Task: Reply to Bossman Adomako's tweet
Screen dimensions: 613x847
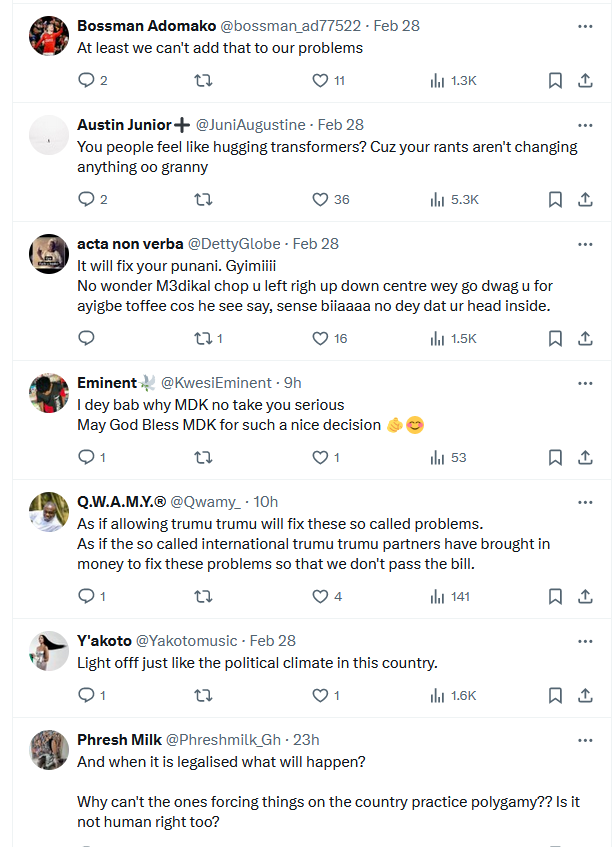Action: [86, 80]
